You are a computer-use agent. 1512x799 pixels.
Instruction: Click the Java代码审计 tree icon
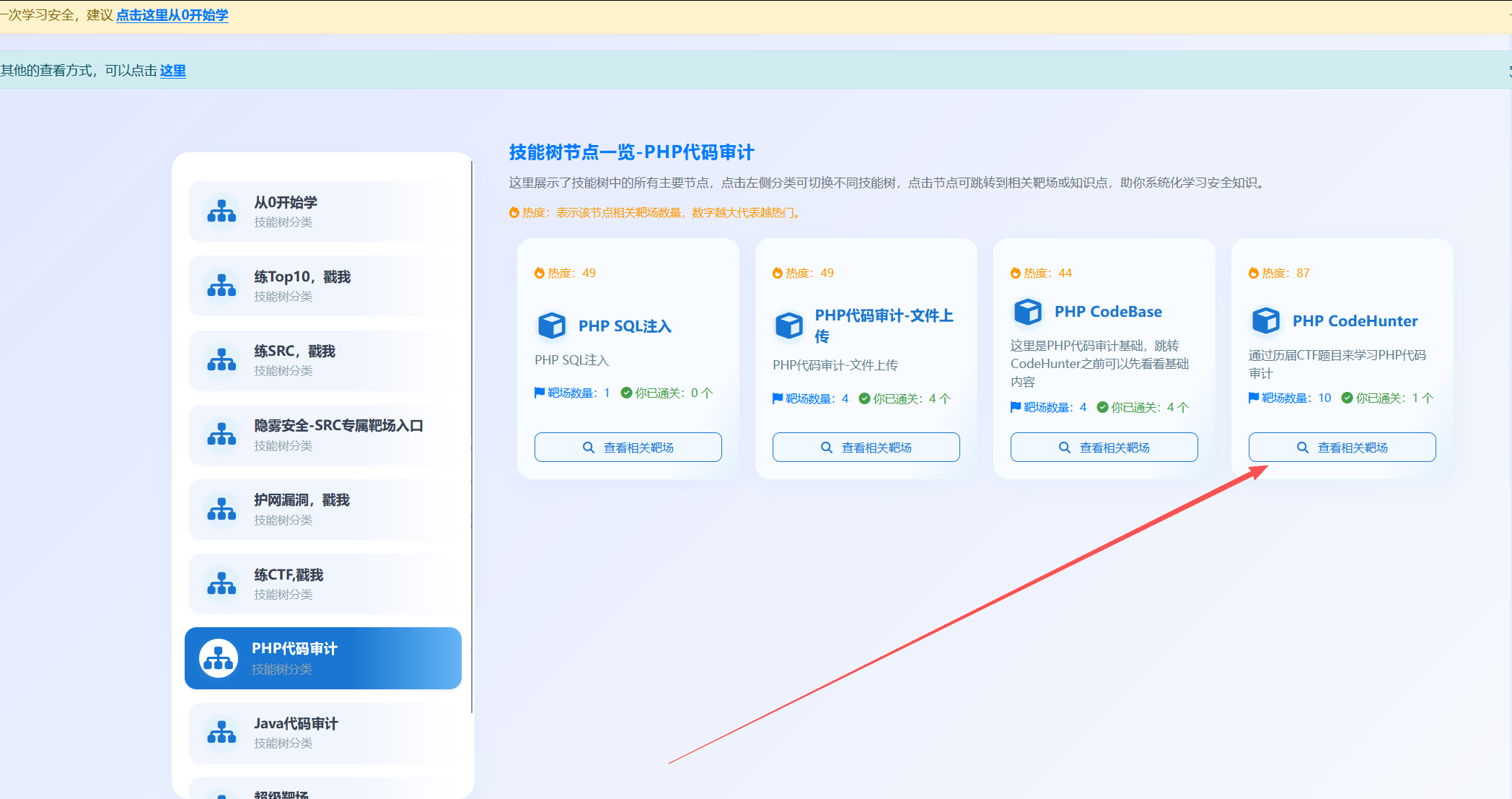(x=221, y=733)
